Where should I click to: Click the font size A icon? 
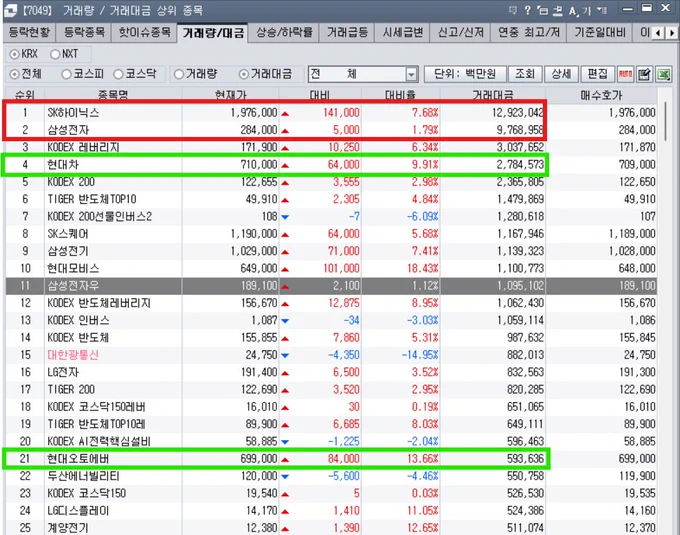[x=573, y=11]
